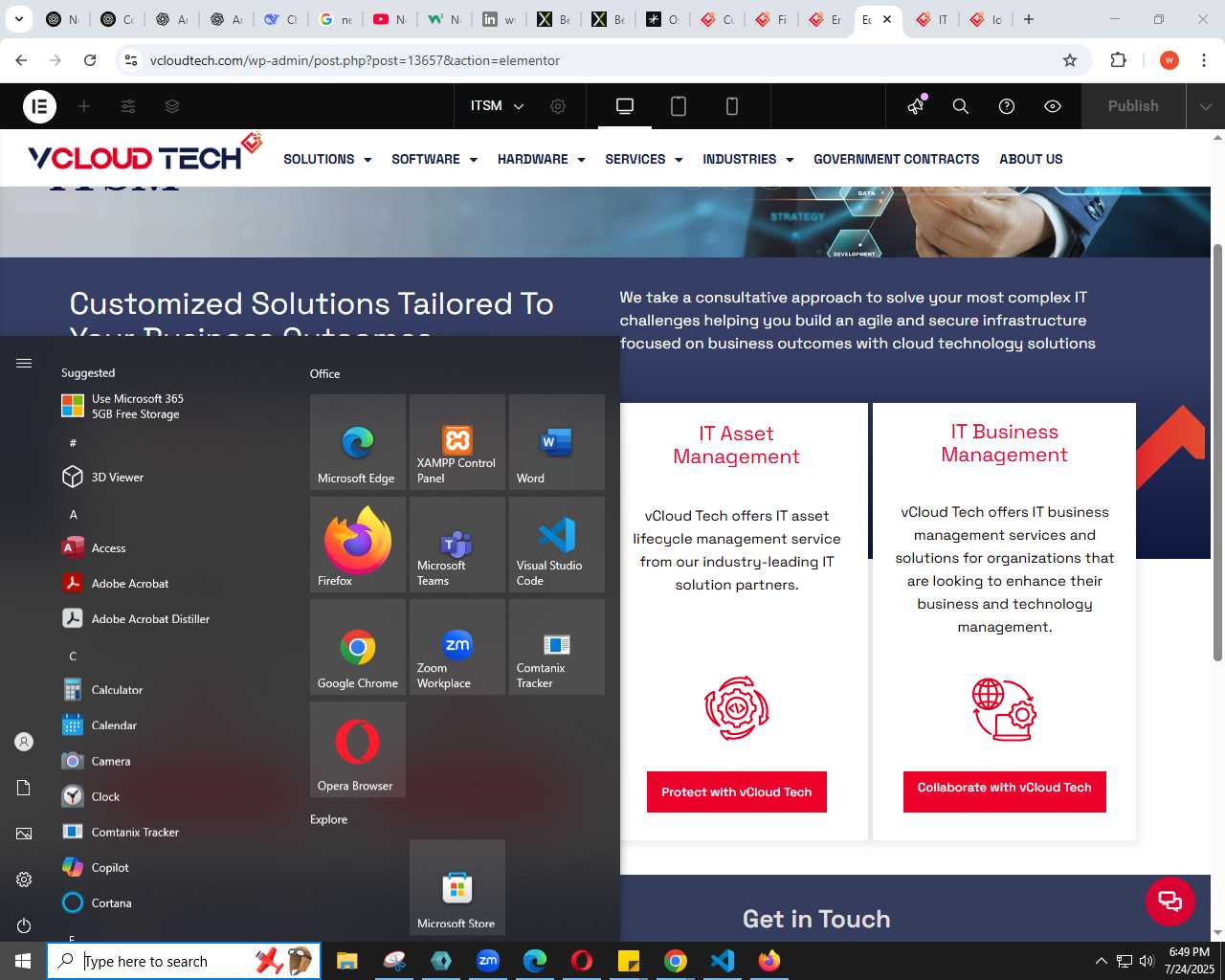
Task: Click Protect with vCloud Tech button
Action: pos(737,792)
